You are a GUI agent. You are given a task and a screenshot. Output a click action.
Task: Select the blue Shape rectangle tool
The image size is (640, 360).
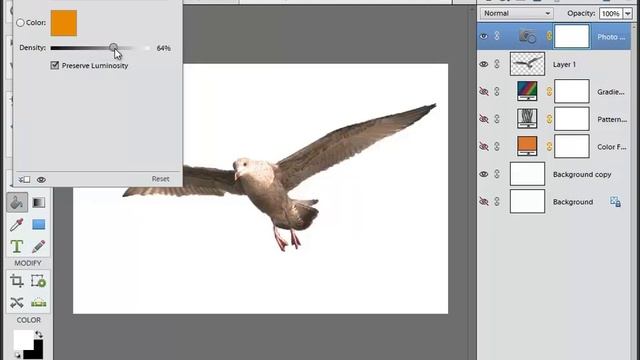38,224
